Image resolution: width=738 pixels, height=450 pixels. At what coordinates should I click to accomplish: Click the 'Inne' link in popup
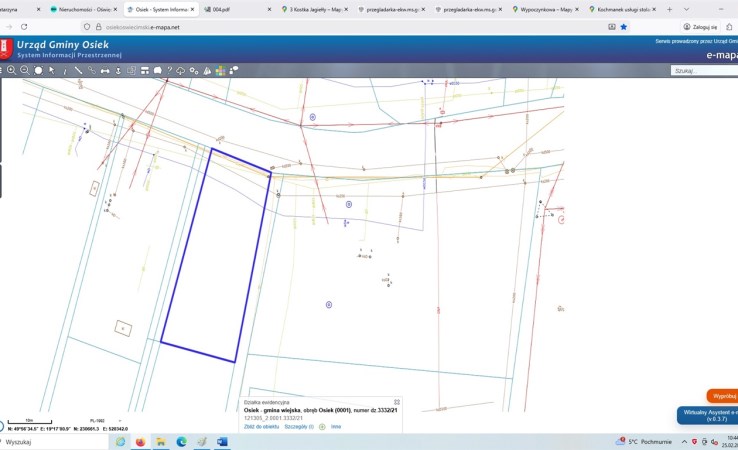pyautogui.click(x=336, y=426)
